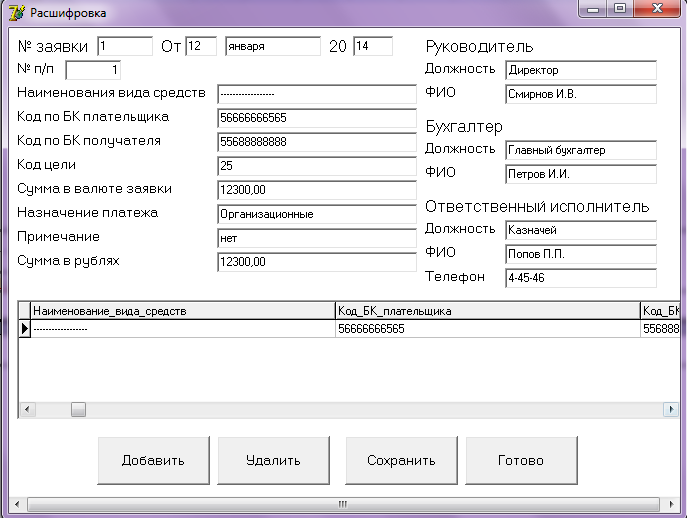Focus Сумма в валюте заявки field

pyautogui.click(x=317, y=190)
